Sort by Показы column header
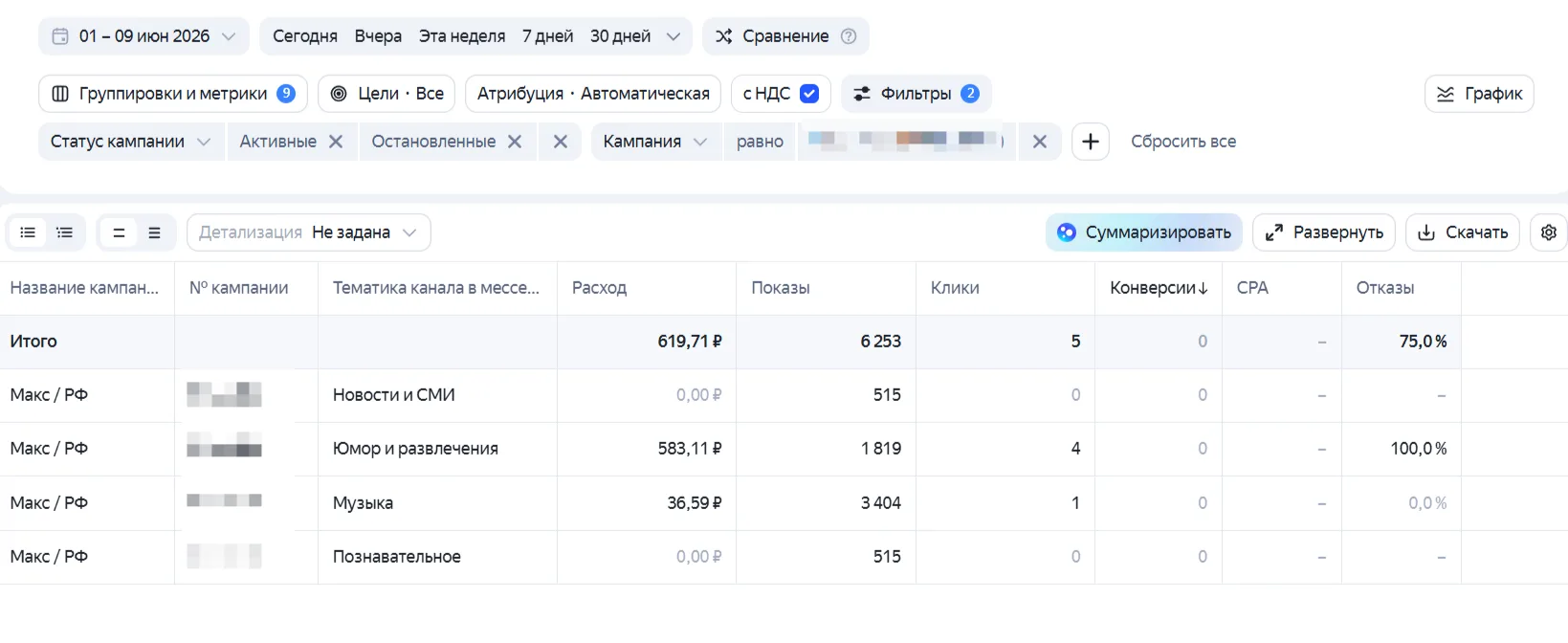 (781, 288)
